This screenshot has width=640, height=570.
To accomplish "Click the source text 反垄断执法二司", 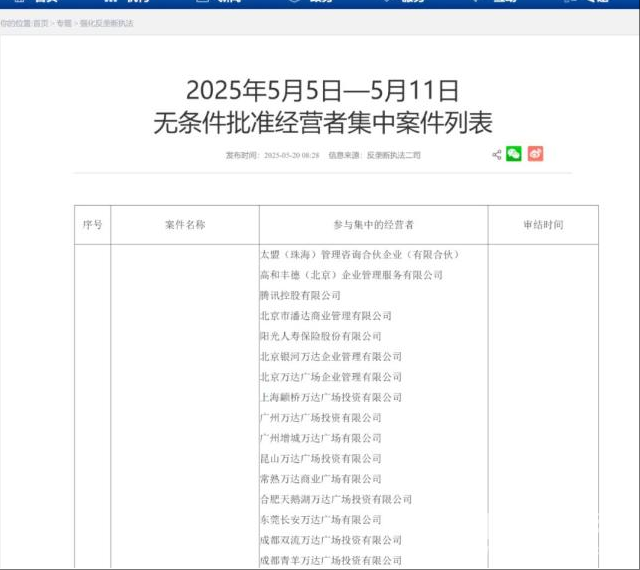I will (x=393, y=155).
